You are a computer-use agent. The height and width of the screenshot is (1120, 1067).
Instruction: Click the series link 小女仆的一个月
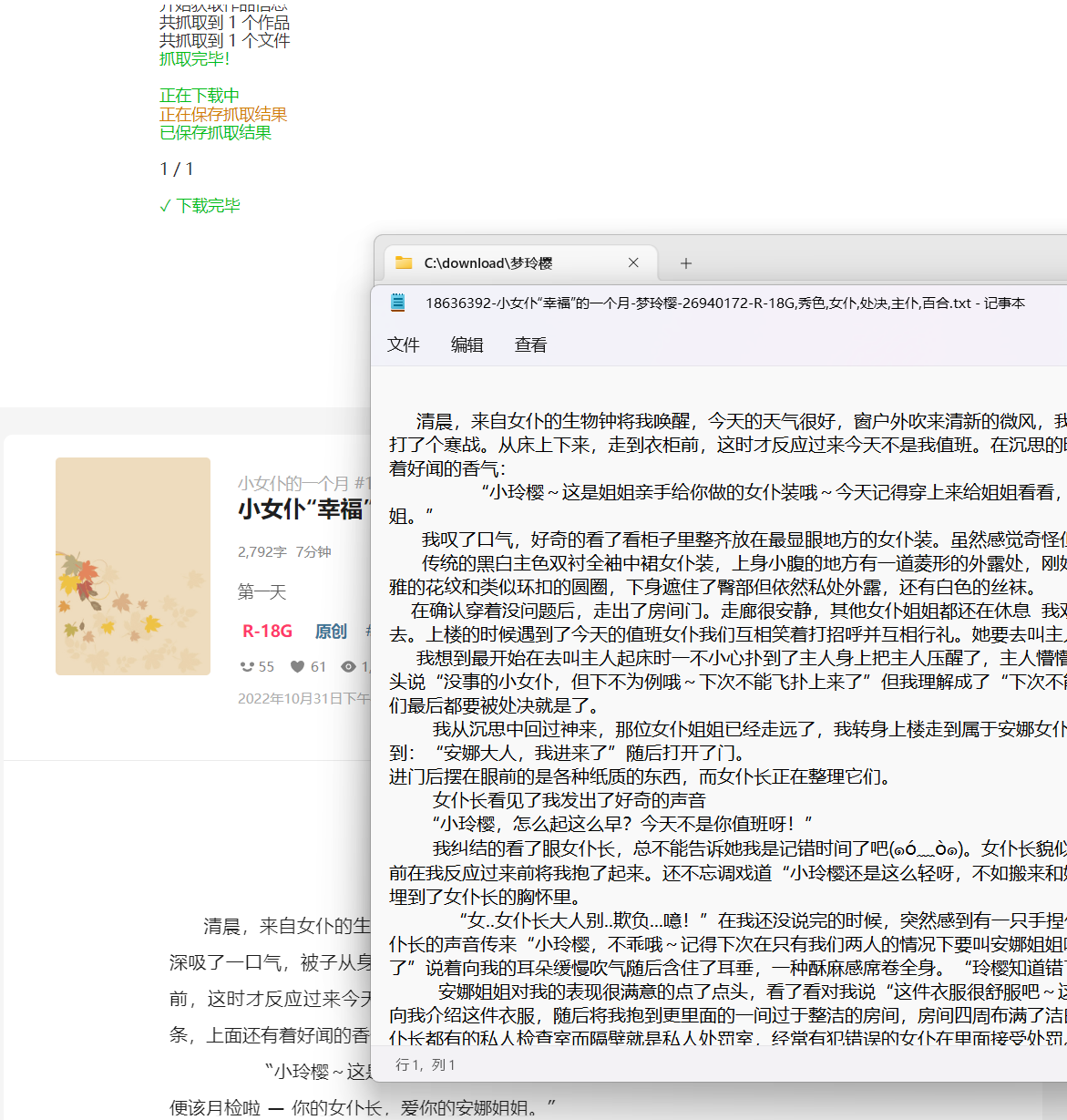point(304,483)
